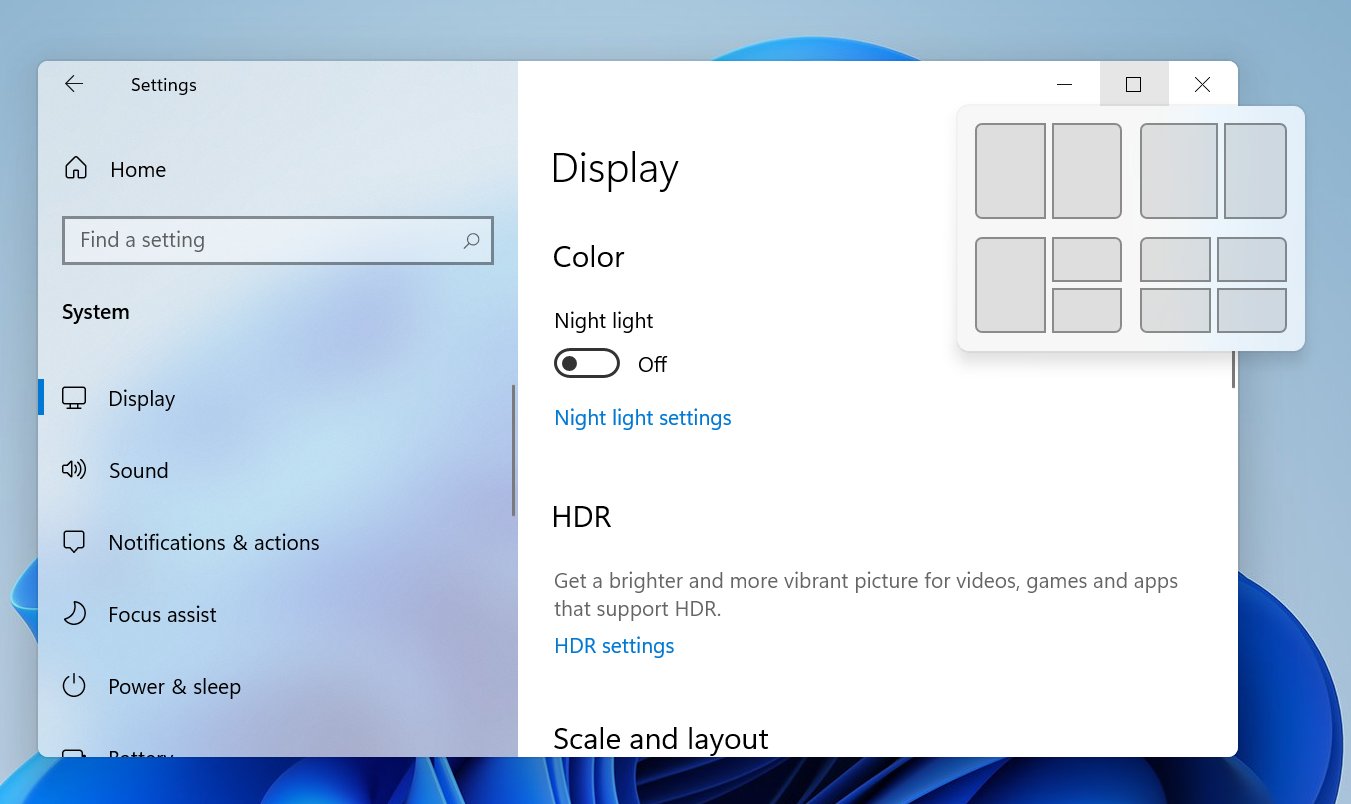The height and width of the screenshot is (804, 1351).
Task: Click the Notifications & actions icon
Action: (73, 541)
